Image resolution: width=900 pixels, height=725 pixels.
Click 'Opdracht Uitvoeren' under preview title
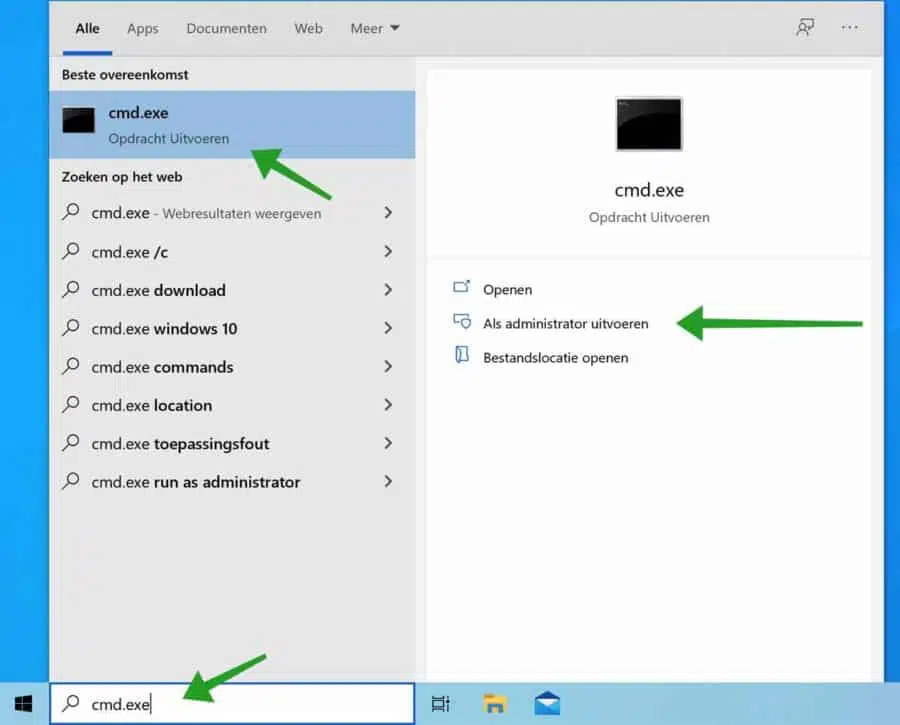coord(649,218)
